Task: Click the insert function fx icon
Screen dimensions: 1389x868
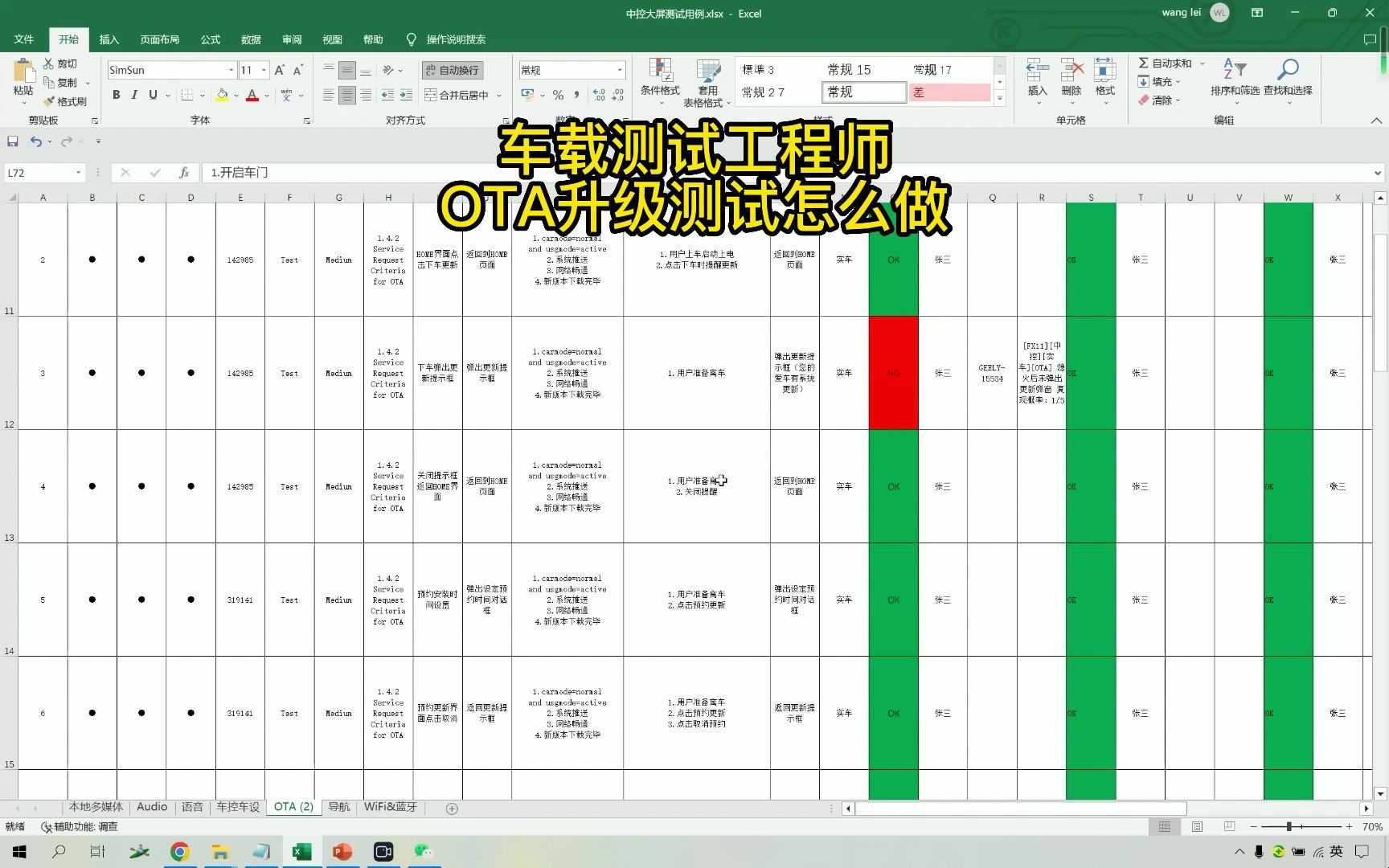Action: pyautogui.click(x=184, y=173)
